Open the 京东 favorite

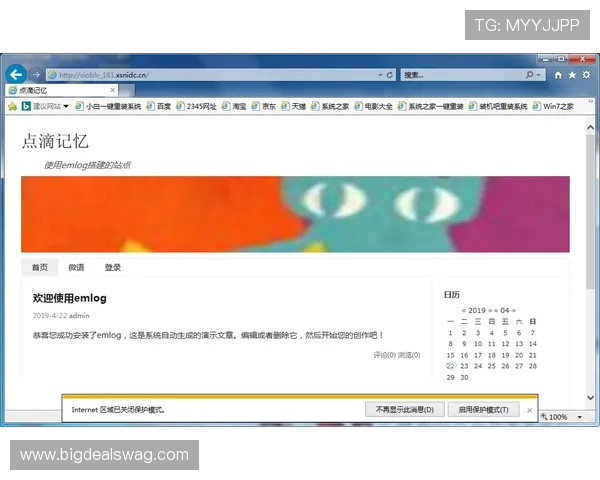[x=264, y=106]
